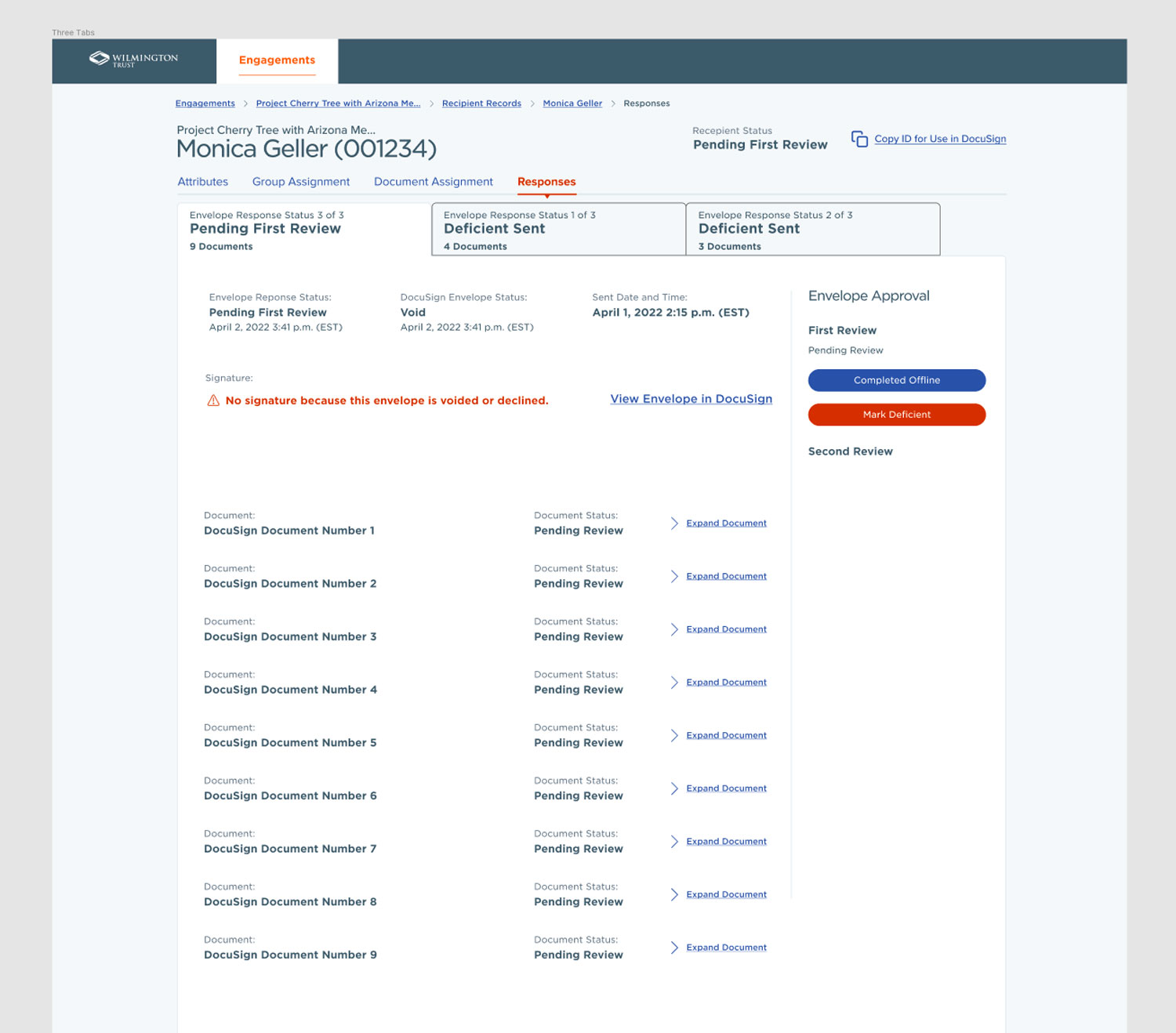
Task: Open Recipient Records breadcrumb link
Action: pos(481,103)
